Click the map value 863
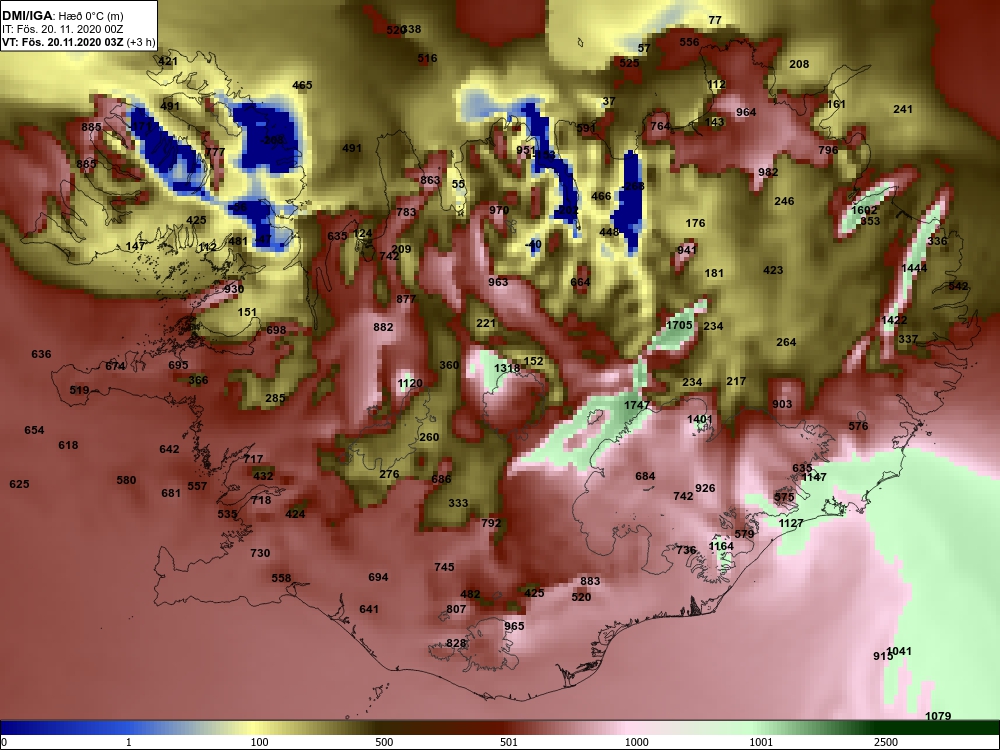1000x750 pixels. tap(430, 180)
